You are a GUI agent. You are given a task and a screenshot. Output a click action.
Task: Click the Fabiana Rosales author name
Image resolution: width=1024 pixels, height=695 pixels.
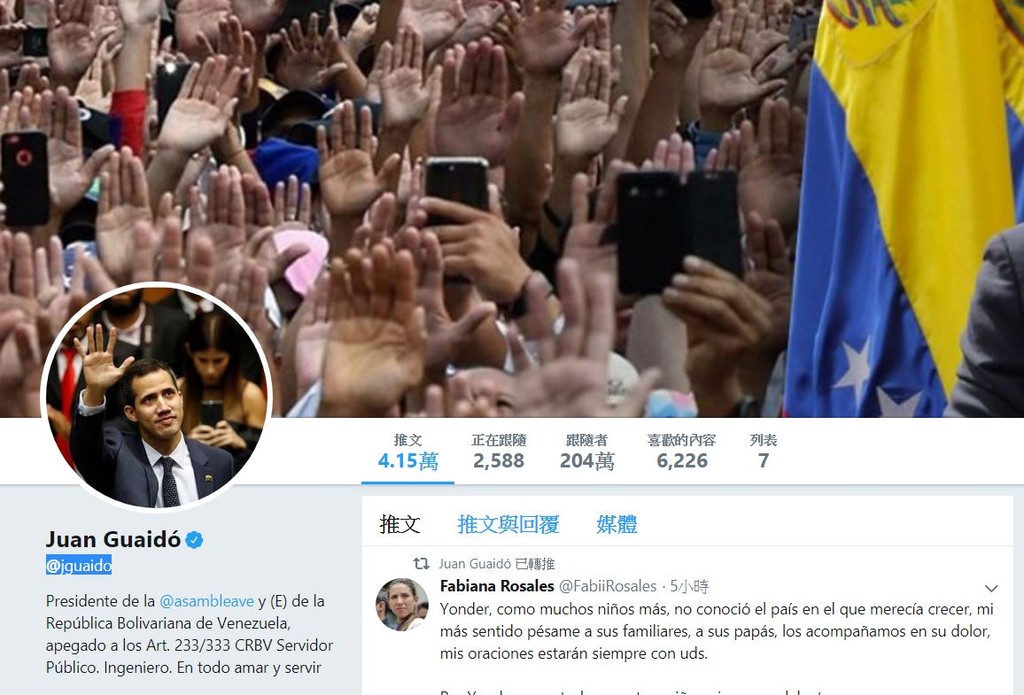[497, 586]
